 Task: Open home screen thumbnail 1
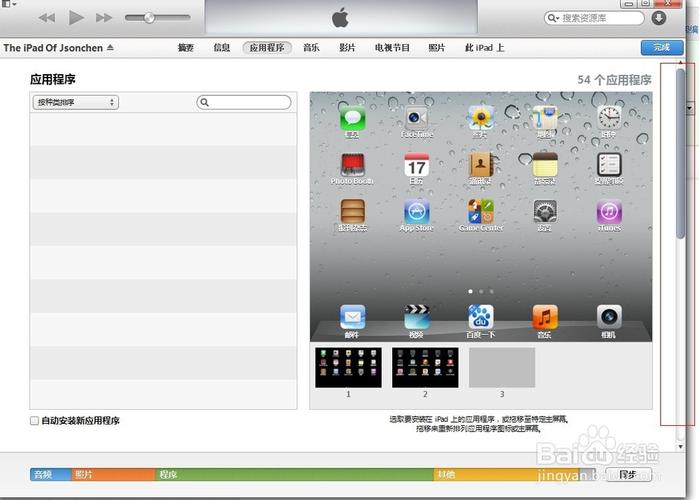pyautogui.click(x=349, y=368)
